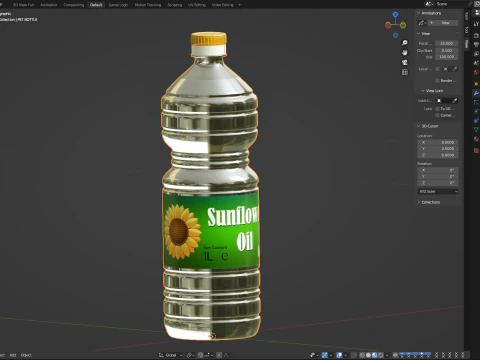Open the Scene properties icon

[476, 63]
